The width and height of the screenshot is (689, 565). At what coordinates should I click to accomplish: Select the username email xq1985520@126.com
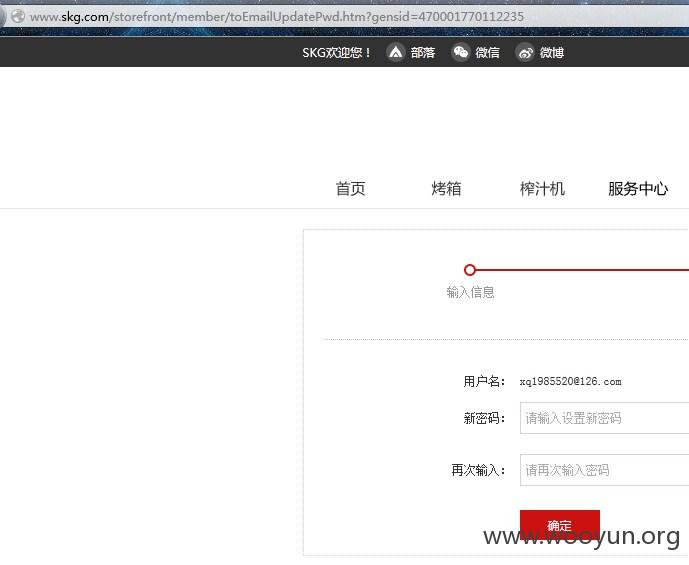[x=570, y=381]
